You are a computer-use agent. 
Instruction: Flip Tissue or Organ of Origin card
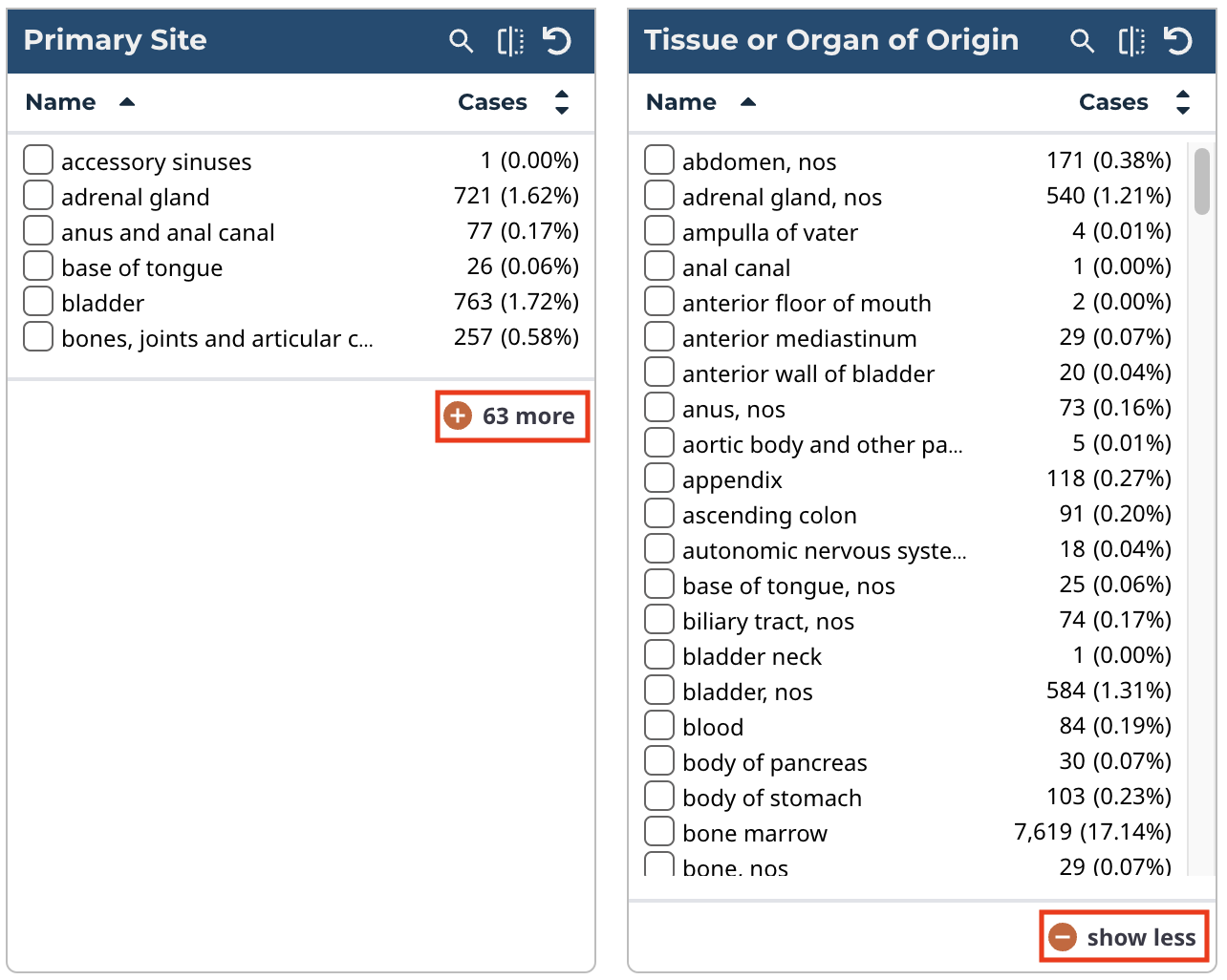(x=1131, y=41)
